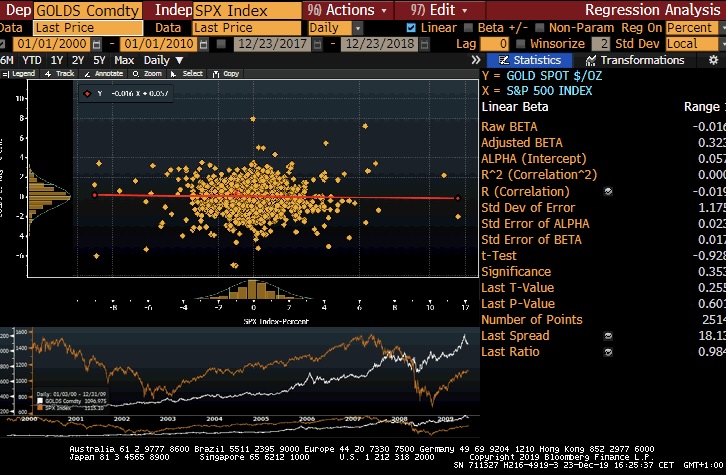Screen dimensions: 726x475
Task: Click the ALPHA (Intercept) row
Action: [x=603, y=159]
